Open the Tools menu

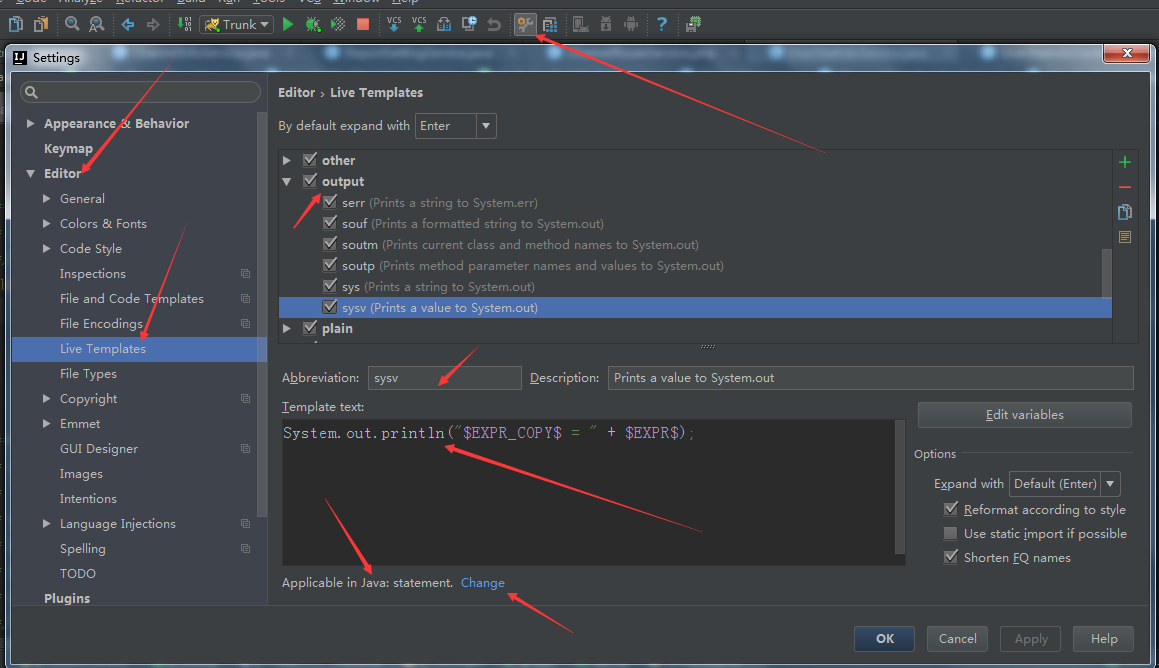point(268,3)
